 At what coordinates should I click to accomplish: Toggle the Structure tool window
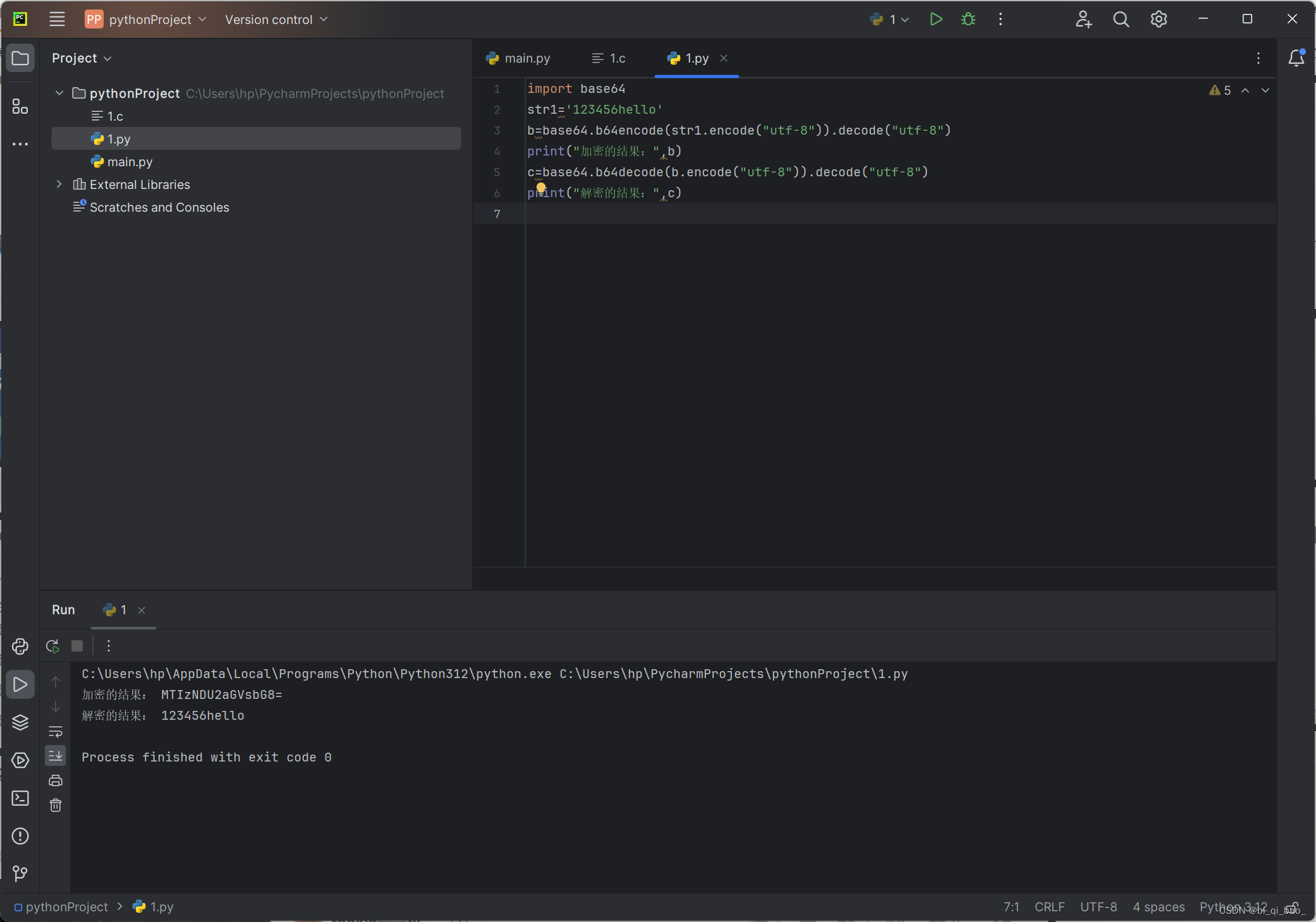tap(20, 106)
